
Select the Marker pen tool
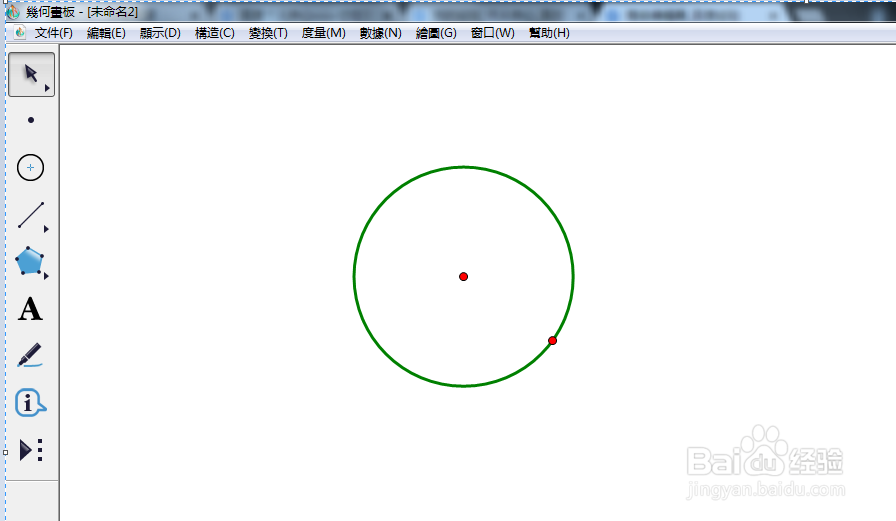click(x=30, y=355)
